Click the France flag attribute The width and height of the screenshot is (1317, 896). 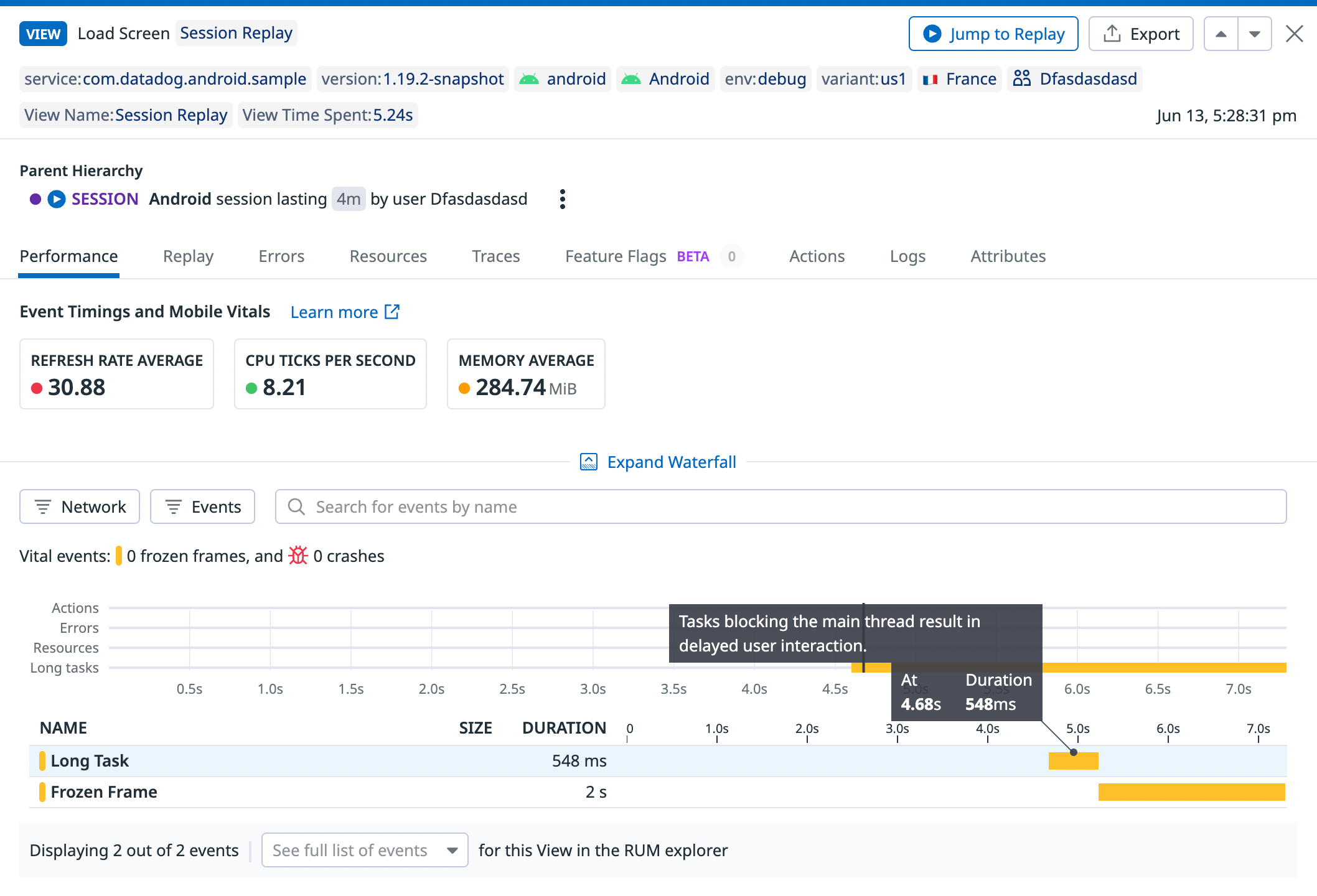tap(931, 79)
